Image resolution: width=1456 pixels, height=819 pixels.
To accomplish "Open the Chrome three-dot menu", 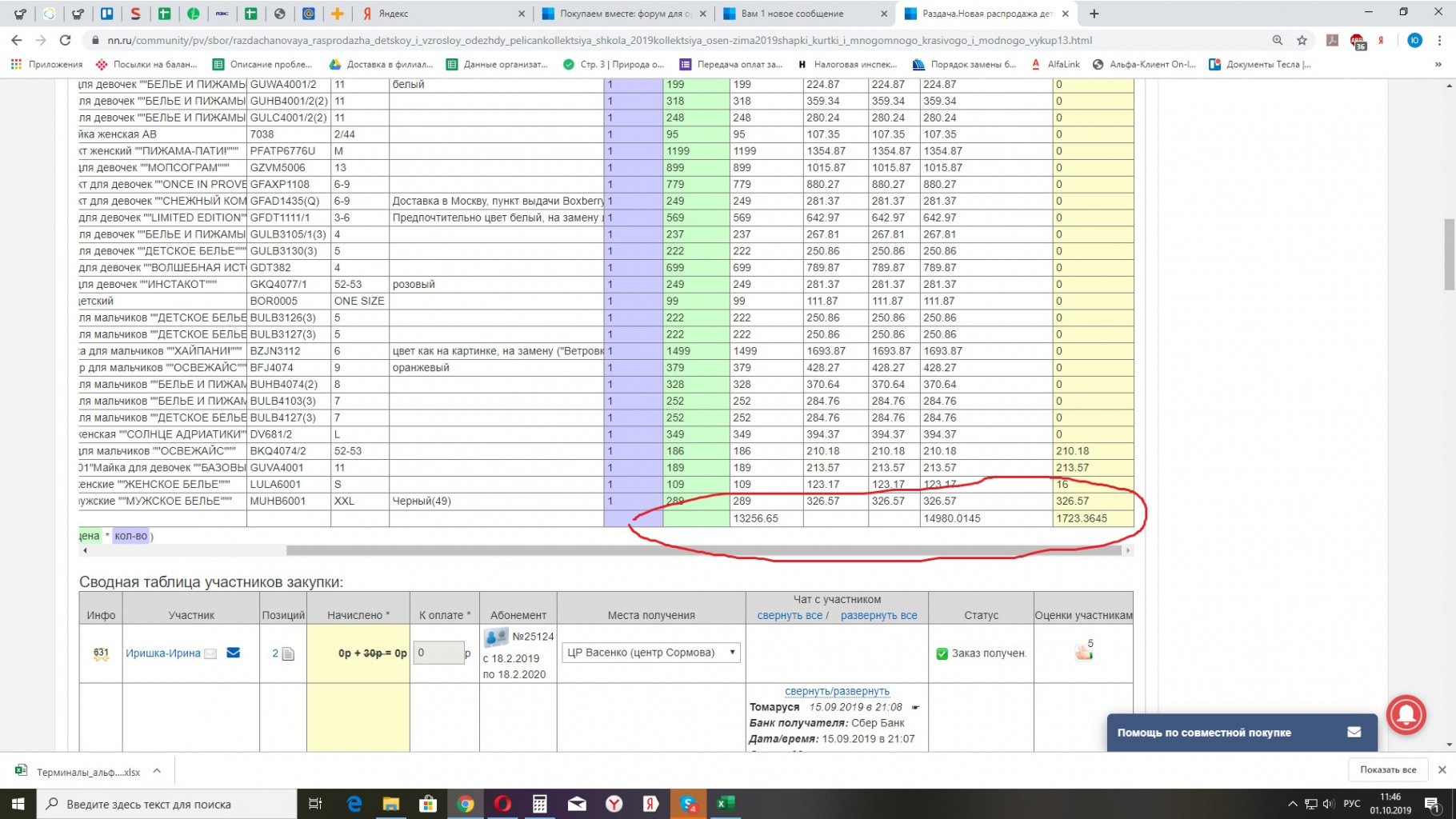I will [x=1440, y=40].
